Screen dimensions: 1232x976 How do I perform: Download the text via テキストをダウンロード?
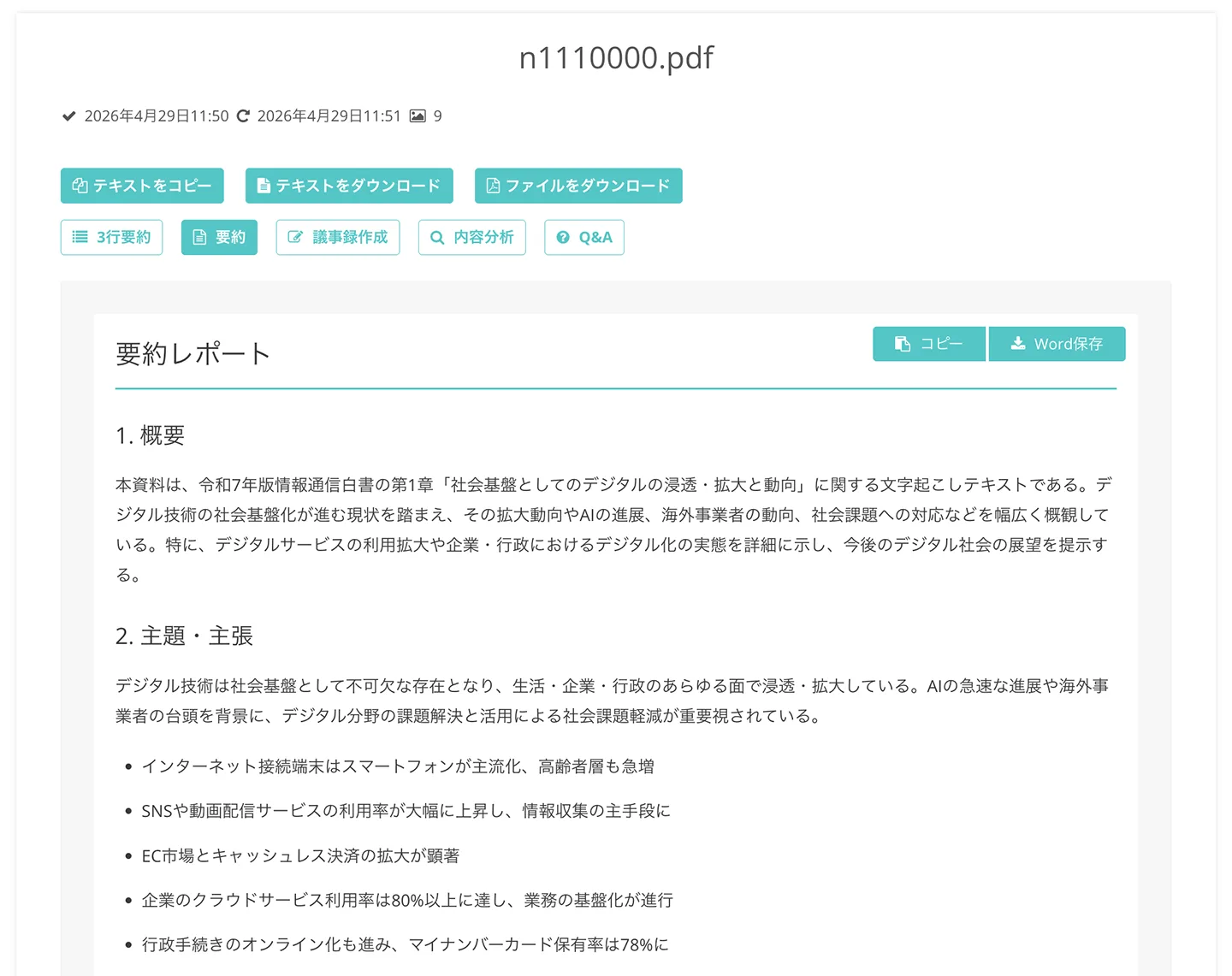tap(349, 186)
